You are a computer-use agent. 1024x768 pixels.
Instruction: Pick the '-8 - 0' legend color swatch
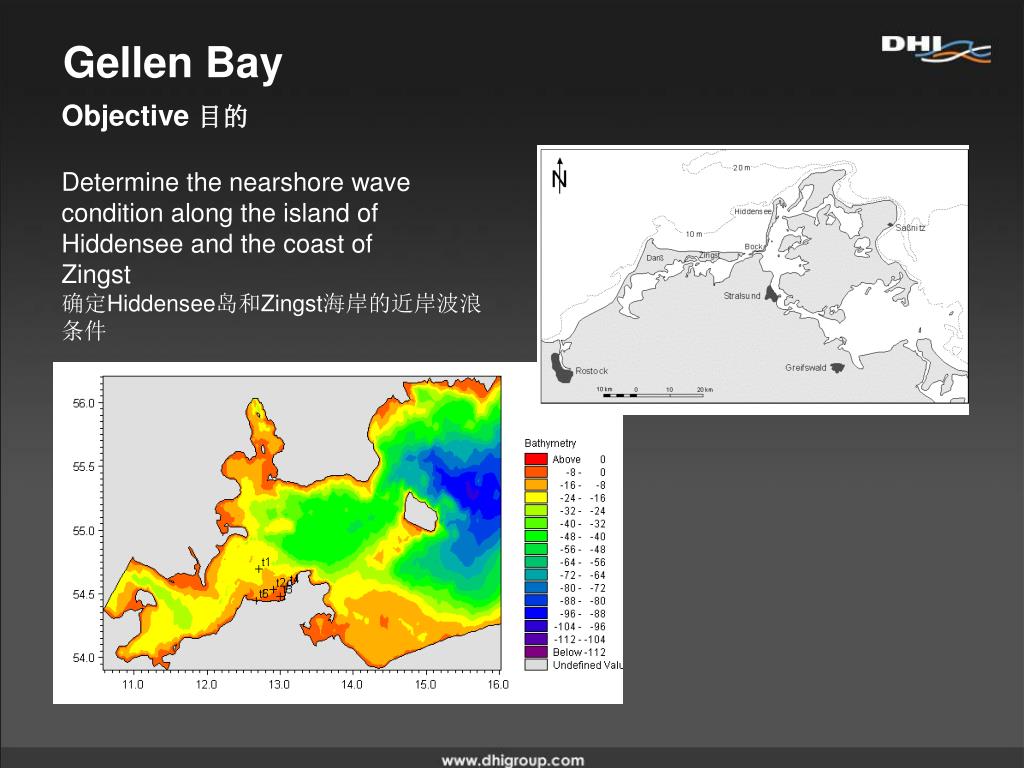click(x=536, y=472)
